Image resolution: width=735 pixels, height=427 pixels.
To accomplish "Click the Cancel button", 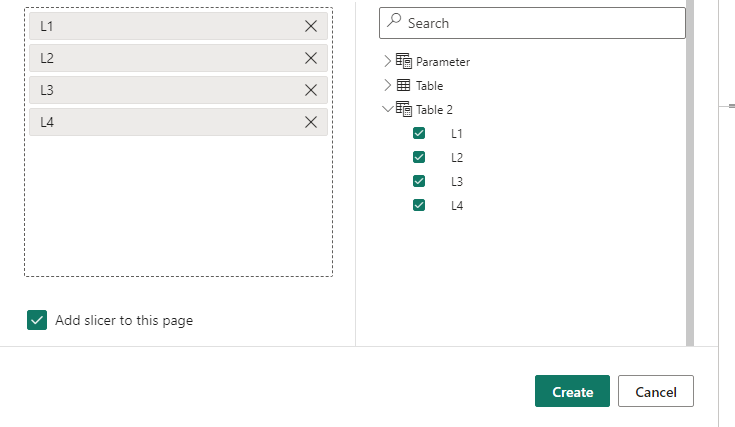I will (656, 391).
